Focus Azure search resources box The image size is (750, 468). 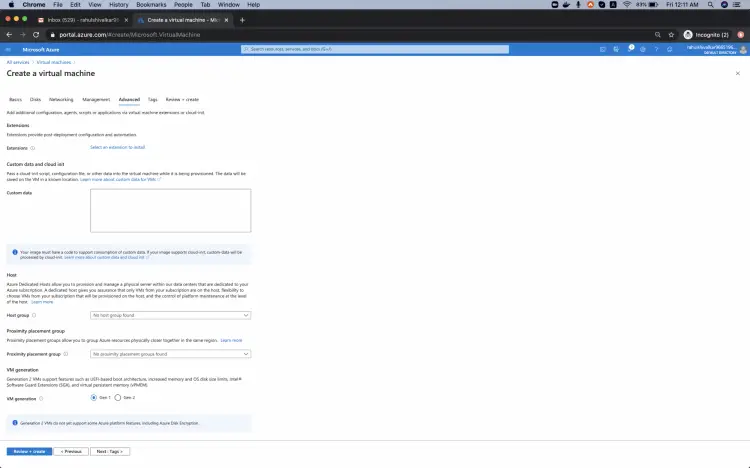pos(375,49)
